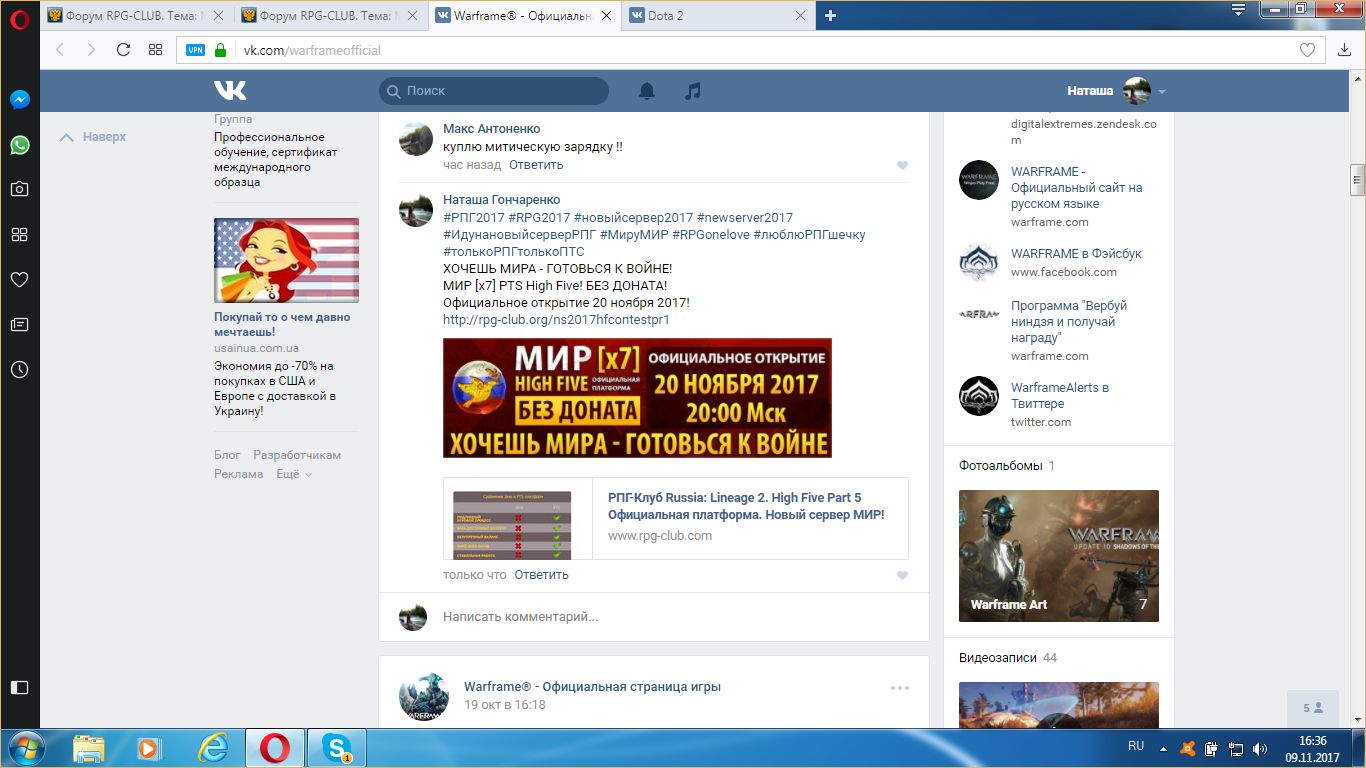This screenshot has height=768, width=1366.
Task: Close the Warframe tab
Action: tap(607, 16)
